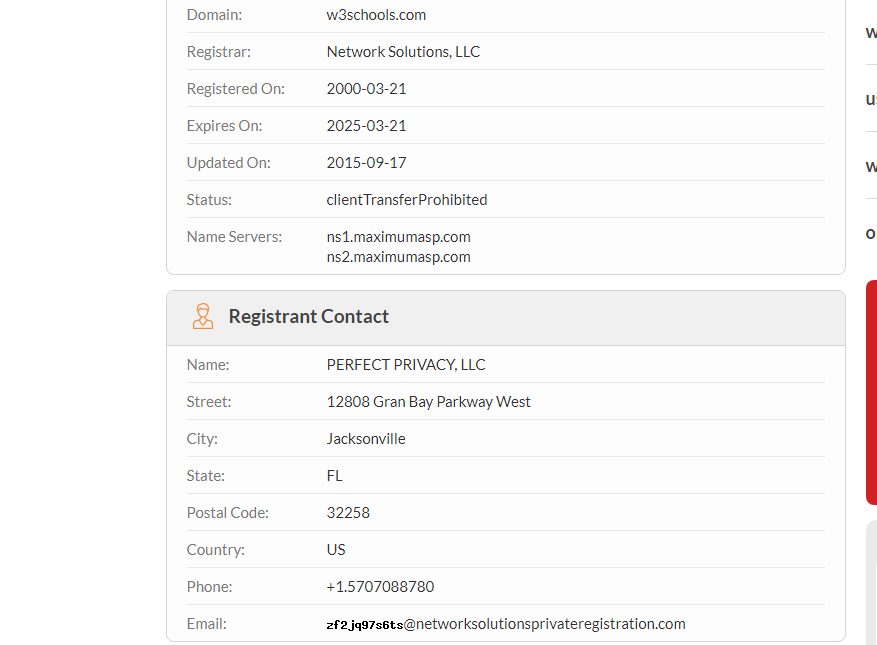The height and width of the screenshot is (645, 877).
Task: Click the networksolutionsprivateregistration.com email domain
Action: (x=550, y=624)
